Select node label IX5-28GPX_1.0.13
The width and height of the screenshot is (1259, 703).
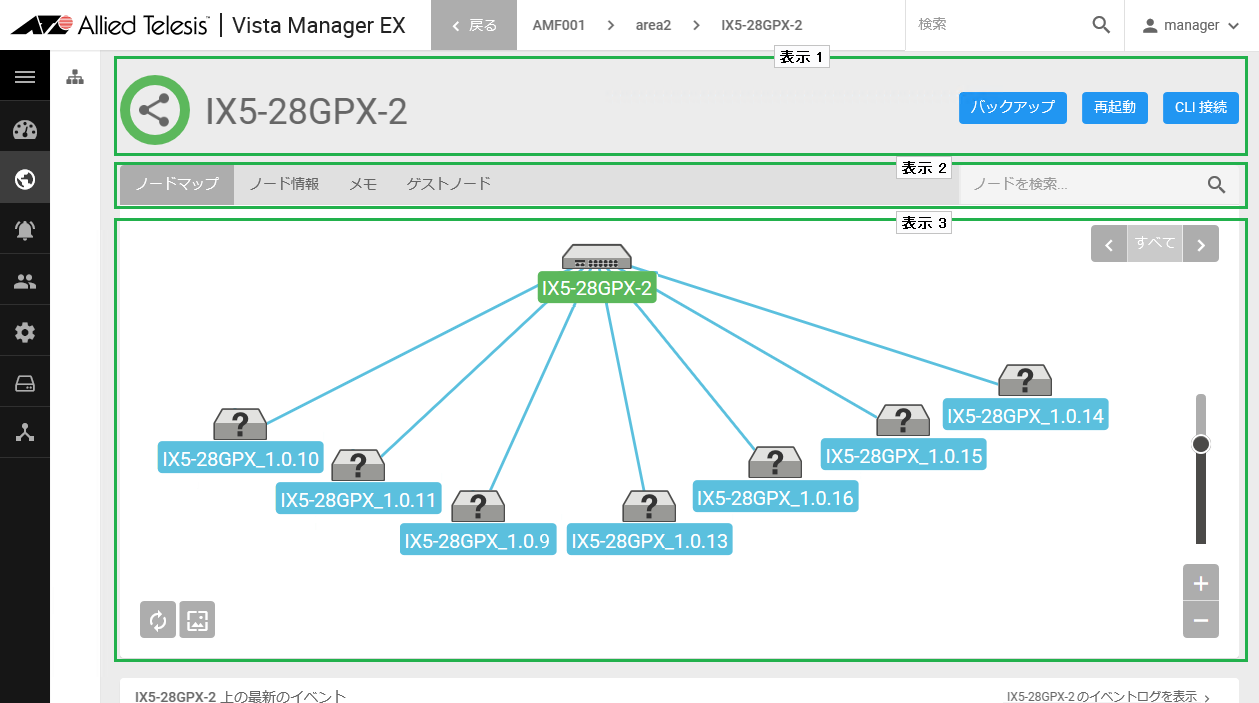pyautogui.click(x=650, y=541)
